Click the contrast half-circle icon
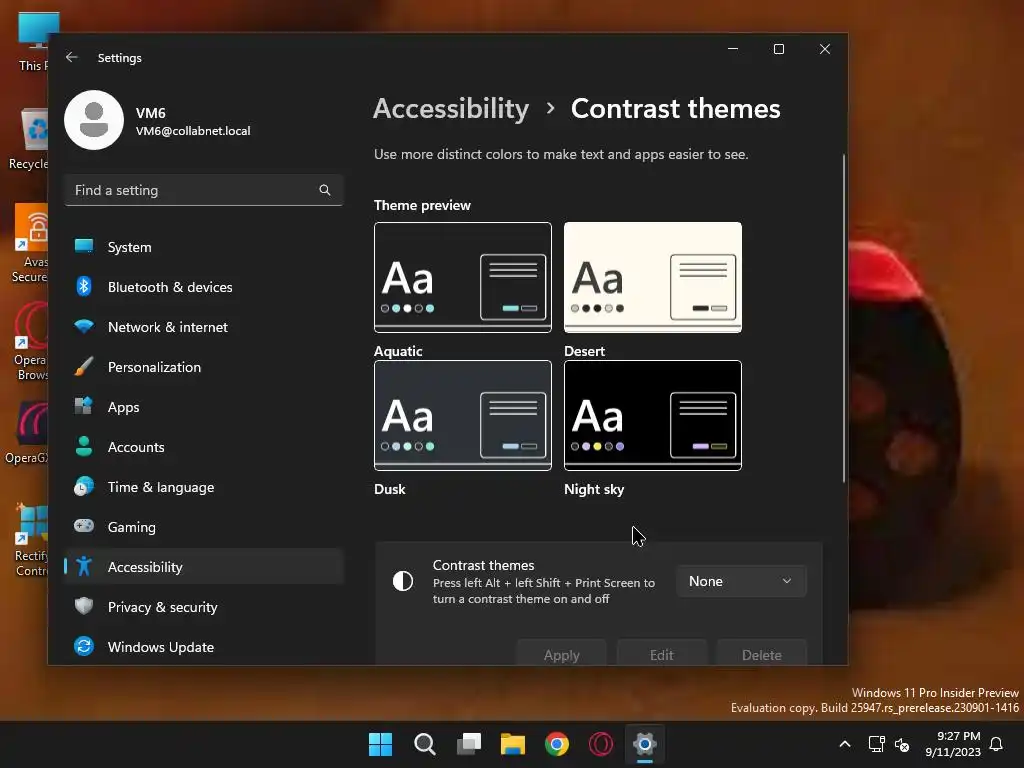This screenshot has height=768, width=1024. tap(403, 581)
